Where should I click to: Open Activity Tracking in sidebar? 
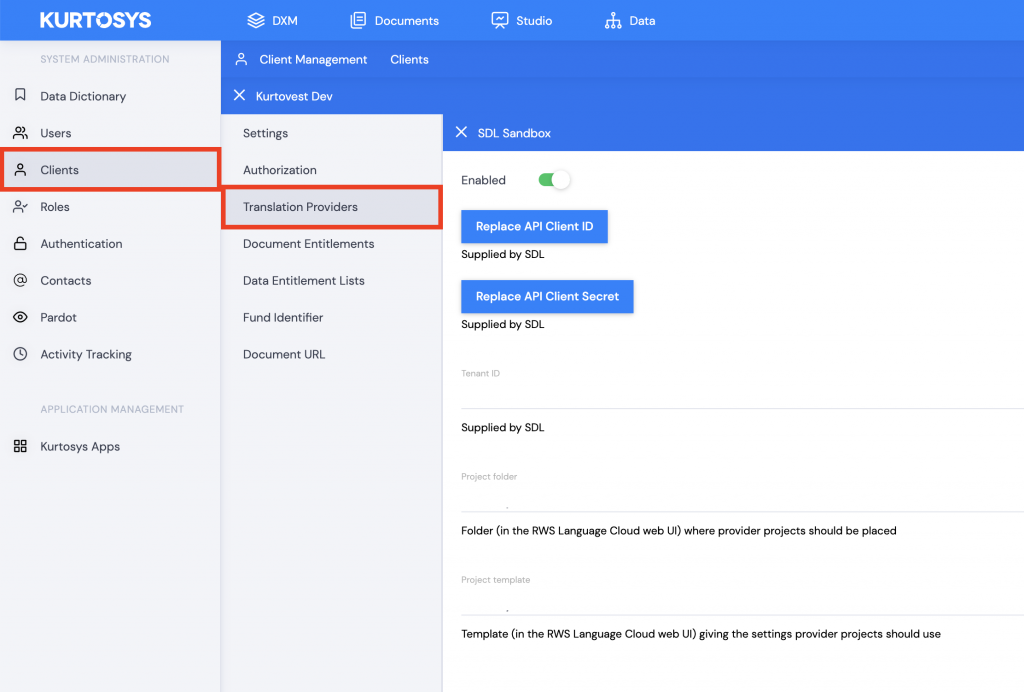pos(110,354)
